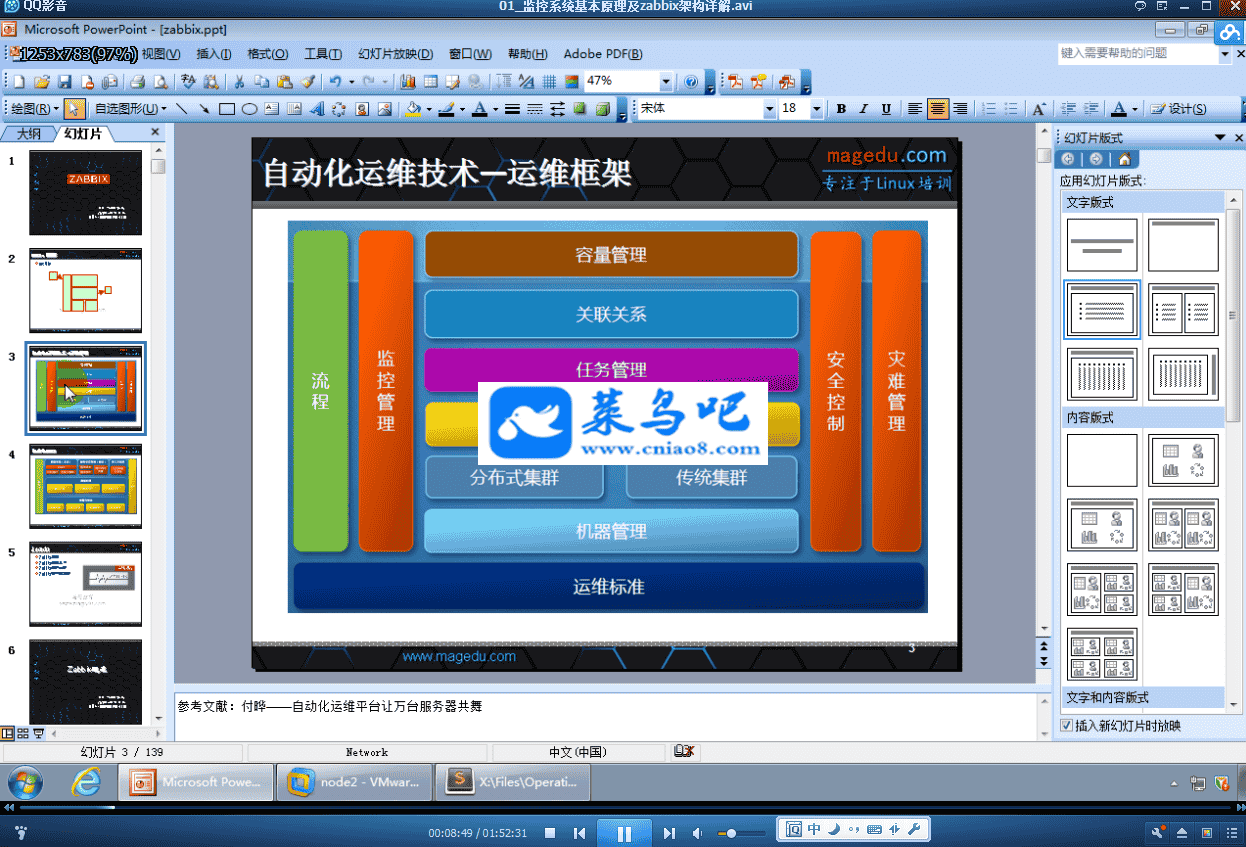This screenshot has height=847, width=1246.
Task: Toggle center text alignment
Action: pos(937,109)
